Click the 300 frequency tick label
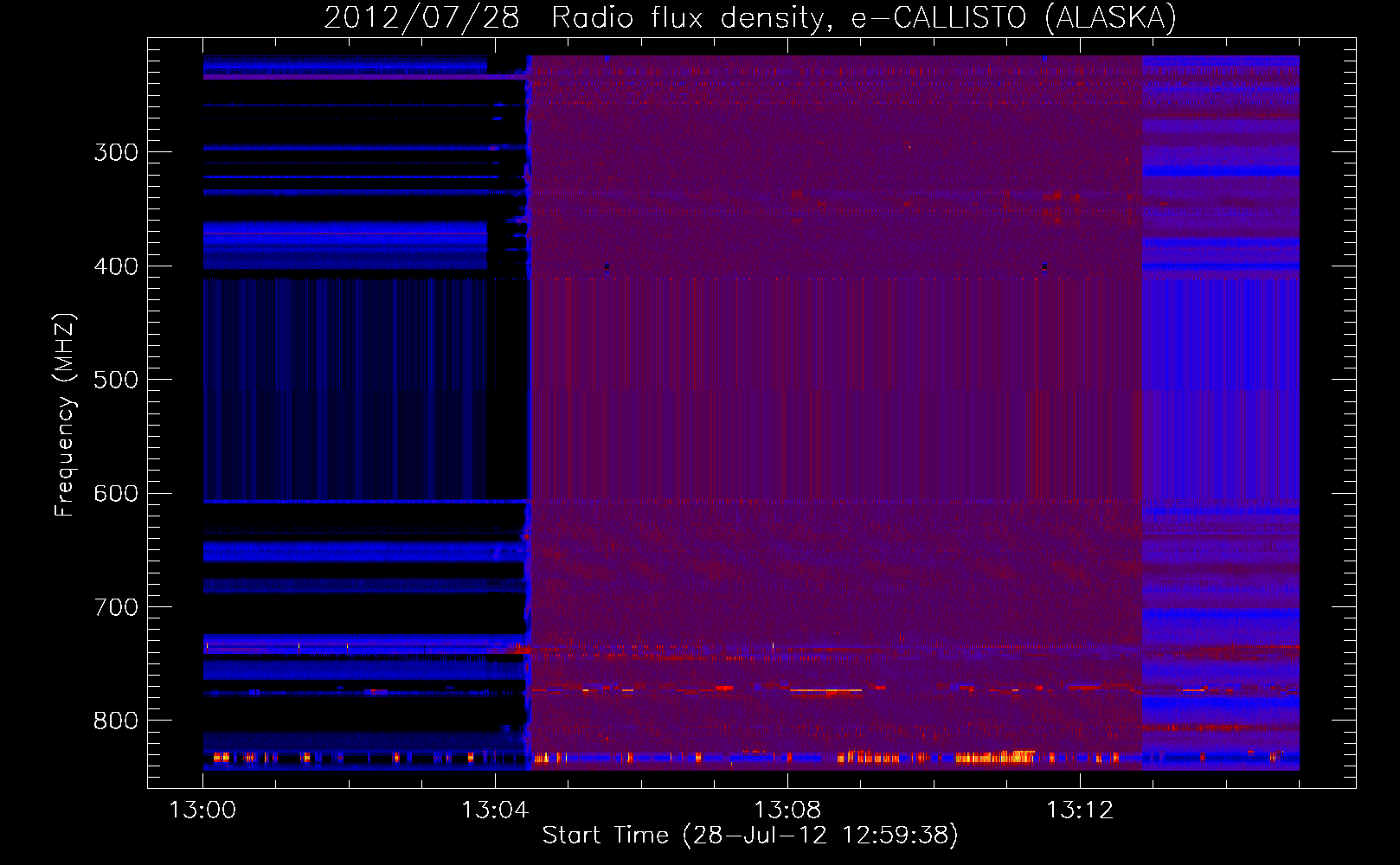Viewport: 1400px width, 865px height. [116, 152]
